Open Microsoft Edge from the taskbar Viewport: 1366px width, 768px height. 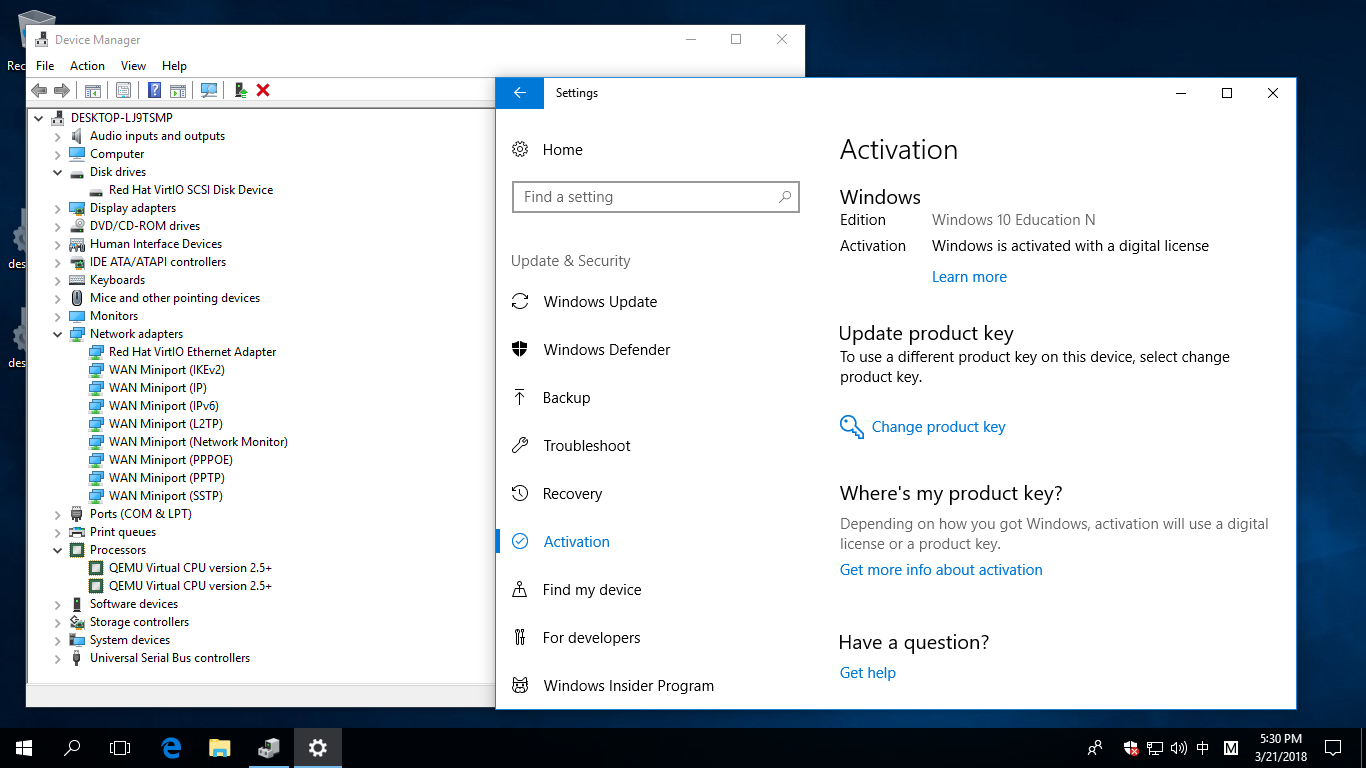(x=172, y=748)
